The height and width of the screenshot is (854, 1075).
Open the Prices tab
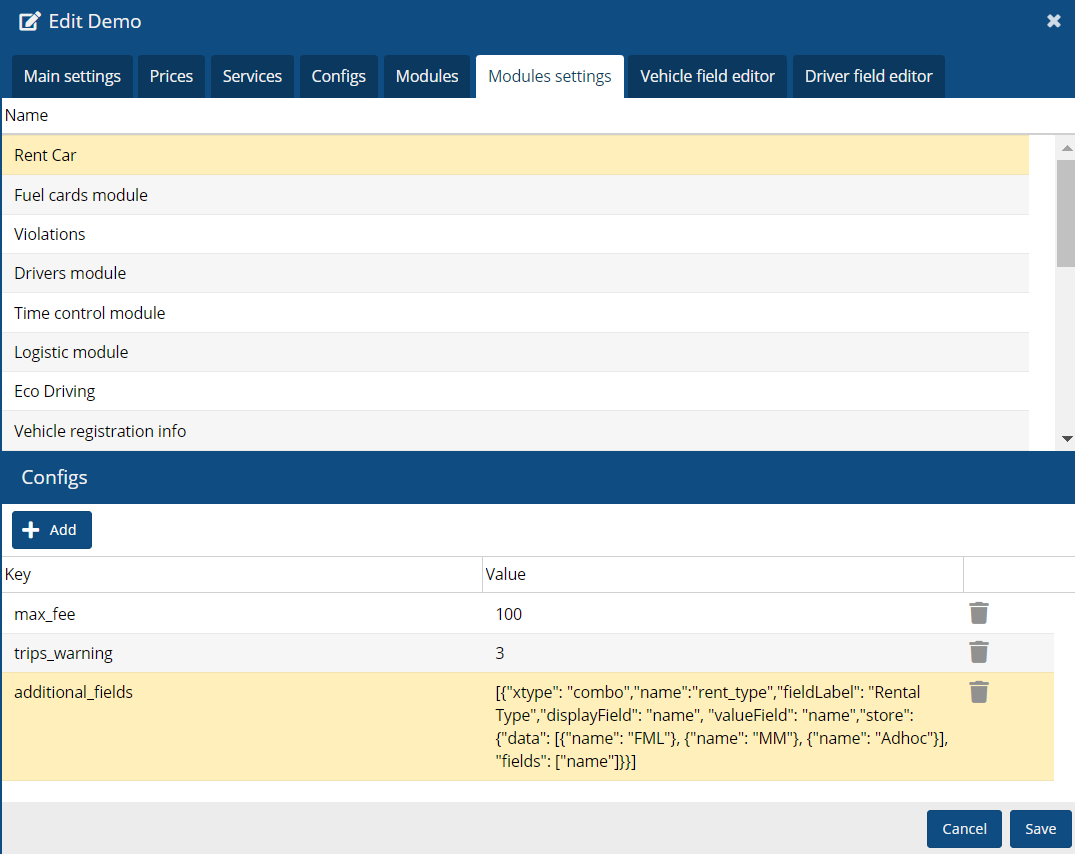(x=171, y=77)
